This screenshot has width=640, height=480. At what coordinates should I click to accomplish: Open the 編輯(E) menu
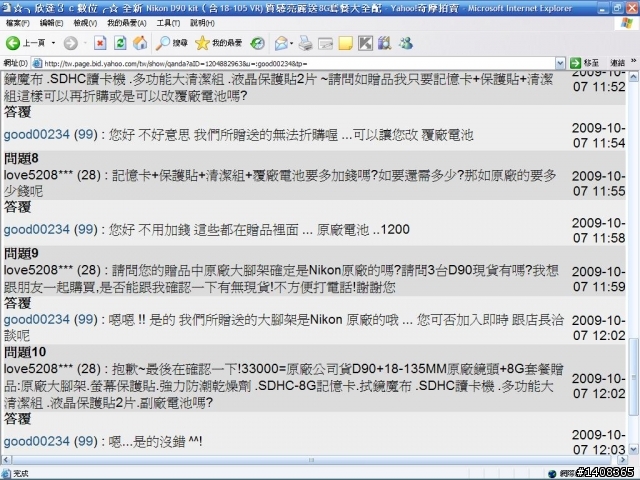point(51,23)
